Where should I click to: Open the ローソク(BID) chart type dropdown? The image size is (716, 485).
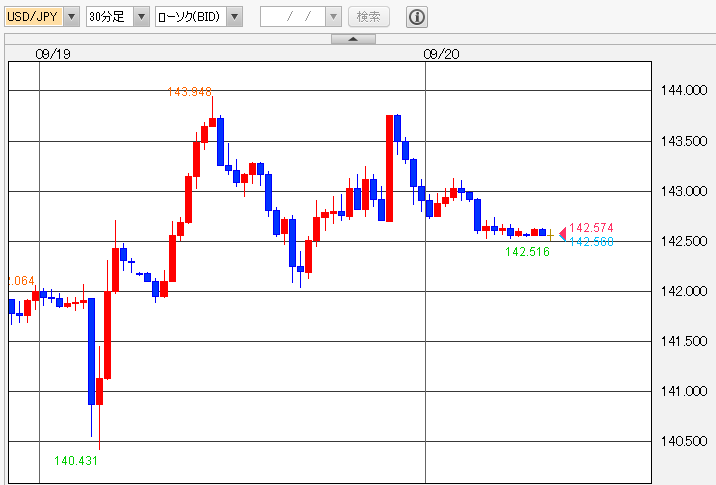pos(235,17)
